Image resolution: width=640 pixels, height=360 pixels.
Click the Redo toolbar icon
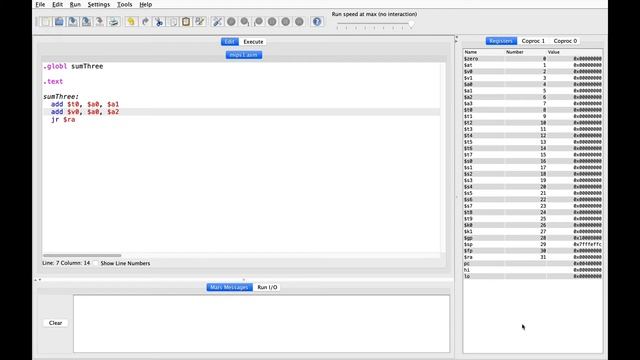[145, 22]
